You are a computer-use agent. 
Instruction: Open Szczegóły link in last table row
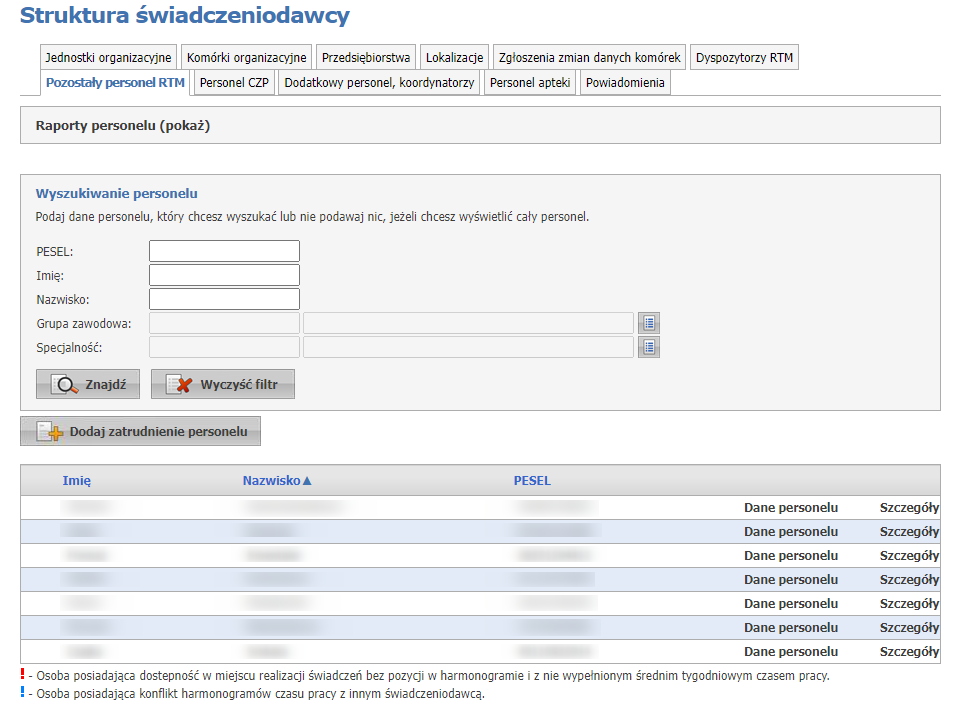click(x=908, y=652)
